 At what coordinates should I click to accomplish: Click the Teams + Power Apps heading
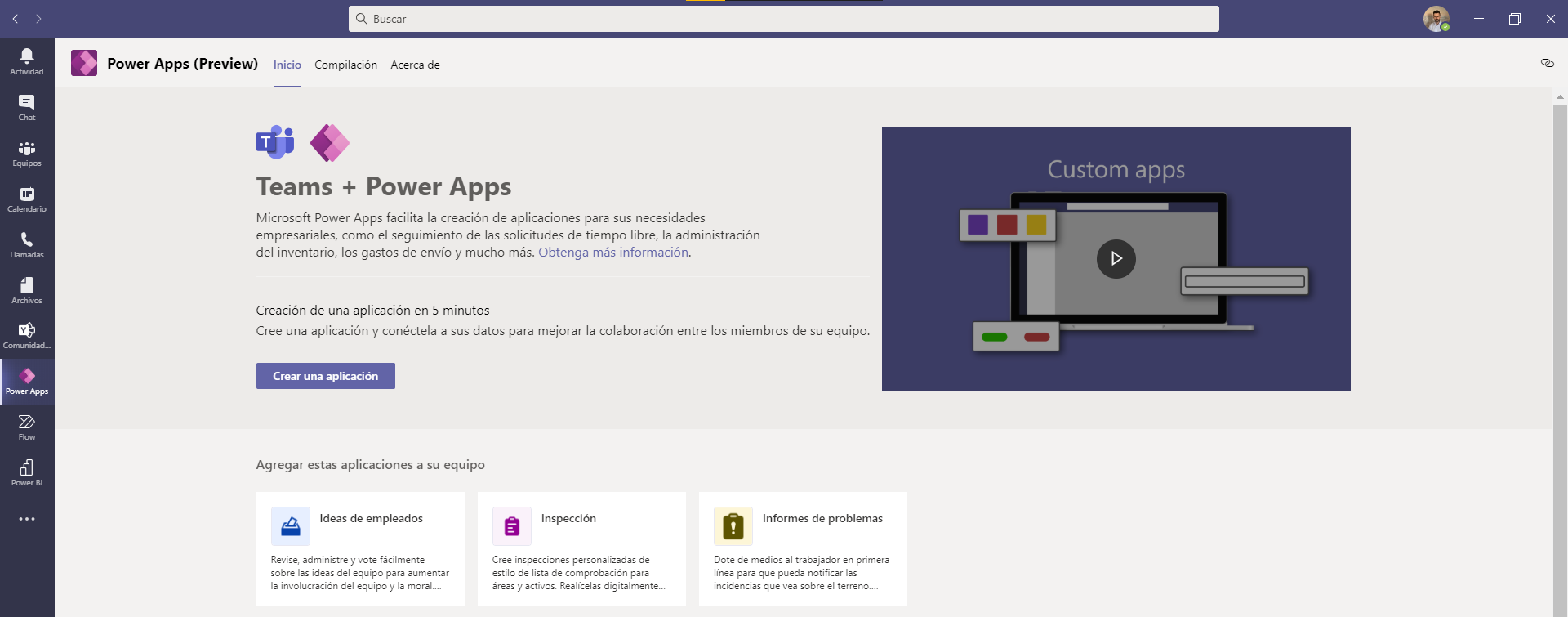(384, 187)
